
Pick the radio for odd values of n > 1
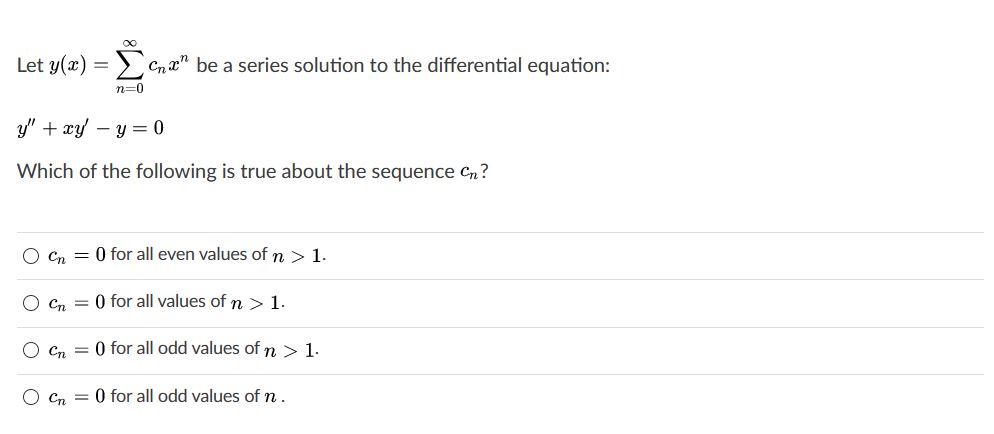(31, 350)
